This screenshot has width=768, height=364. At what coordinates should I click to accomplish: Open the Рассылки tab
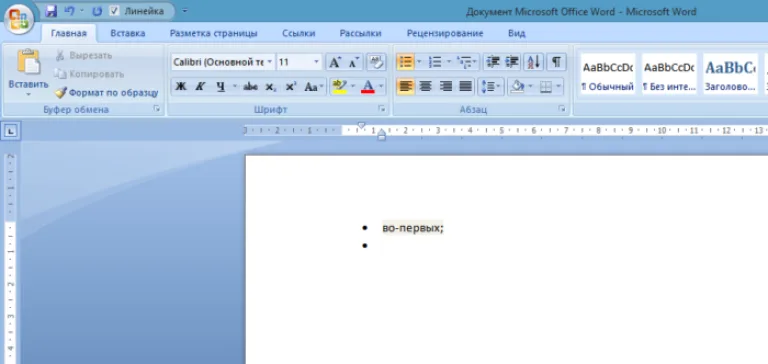[360, 33]
